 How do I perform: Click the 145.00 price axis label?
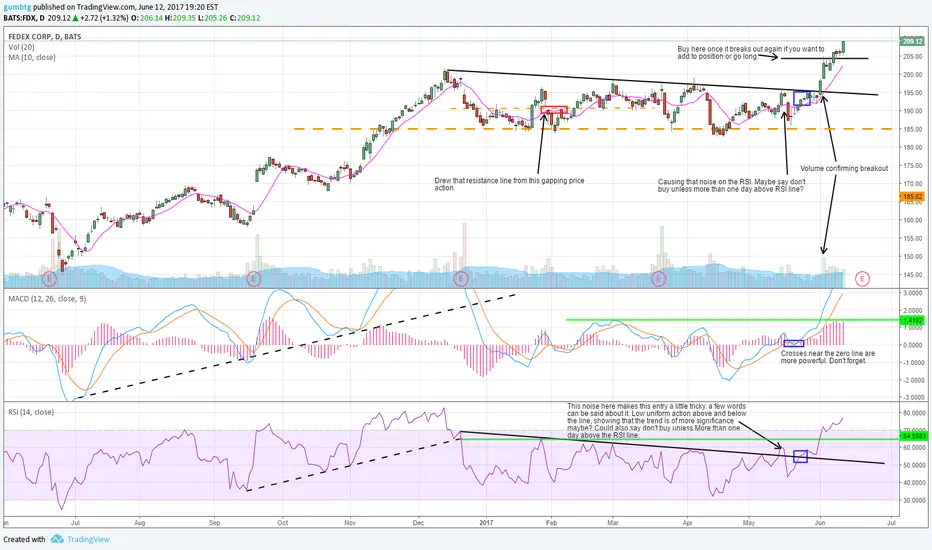[x=912, y=275]
